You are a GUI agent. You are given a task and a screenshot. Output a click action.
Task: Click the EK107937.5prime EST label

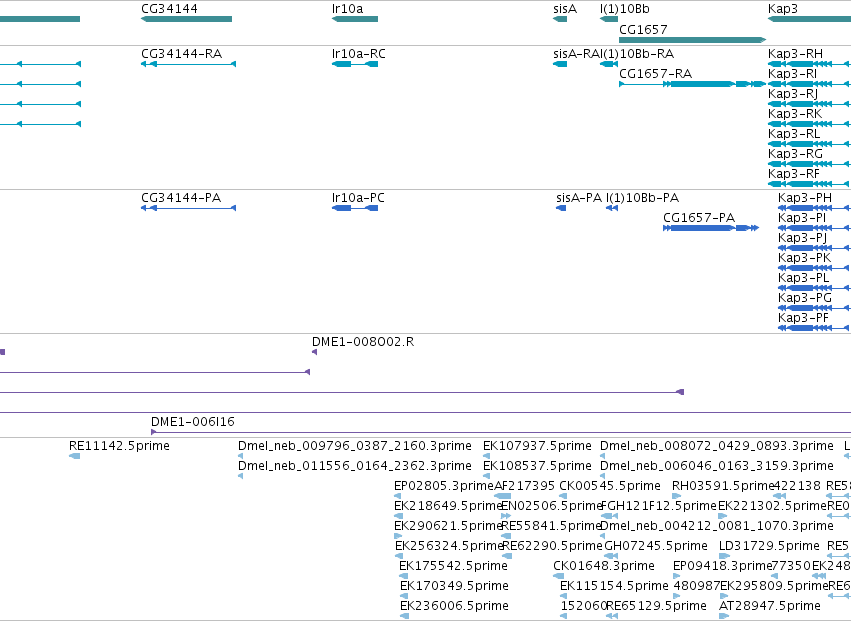[x=537, y=446]
